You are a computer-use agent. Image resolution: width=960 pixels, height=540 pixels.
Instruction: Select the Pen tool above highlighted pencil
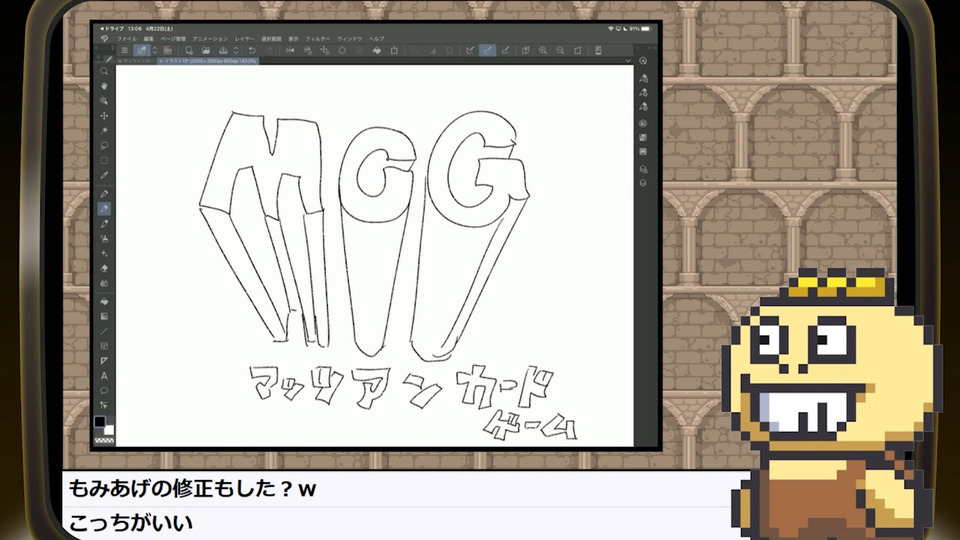point(104,194)
